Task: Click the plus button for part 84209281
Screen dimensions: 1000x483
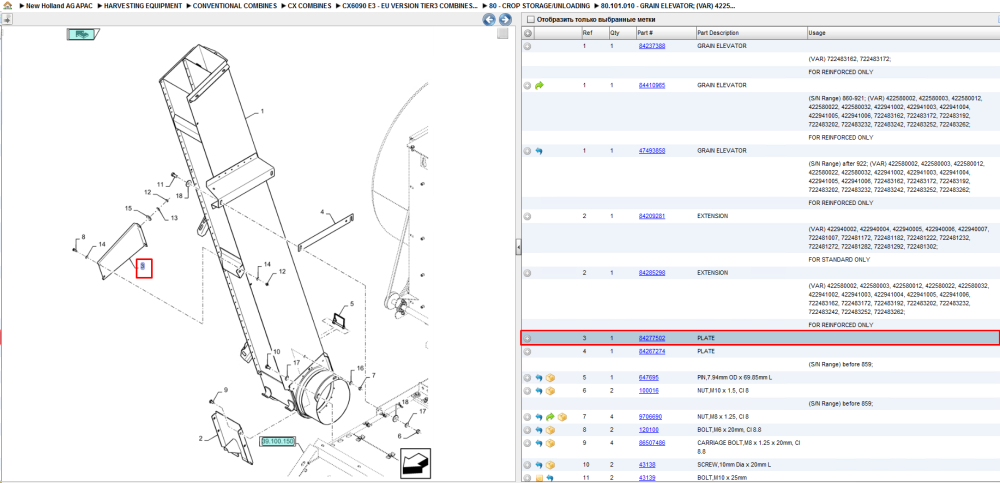Action: click(527, 216)
